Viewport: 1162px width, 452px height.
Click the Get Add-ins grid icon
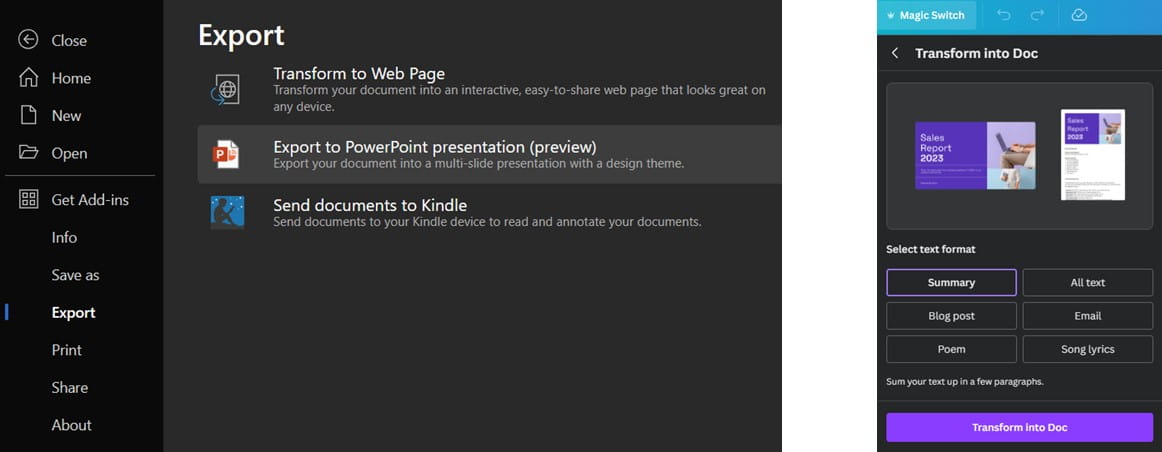tap(28, 199)
